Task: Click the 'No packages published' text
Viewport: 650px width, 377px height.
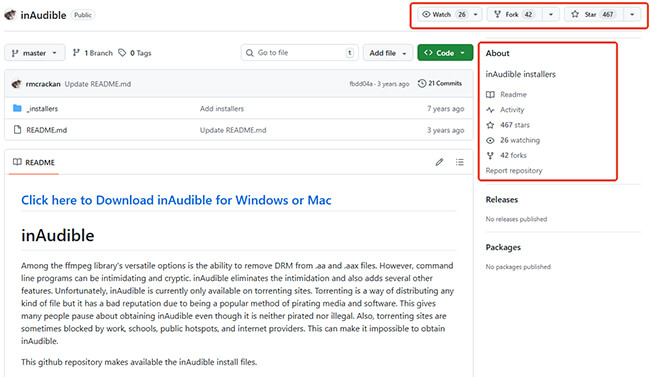Action: pyautogui.click(x=518, y=267)
